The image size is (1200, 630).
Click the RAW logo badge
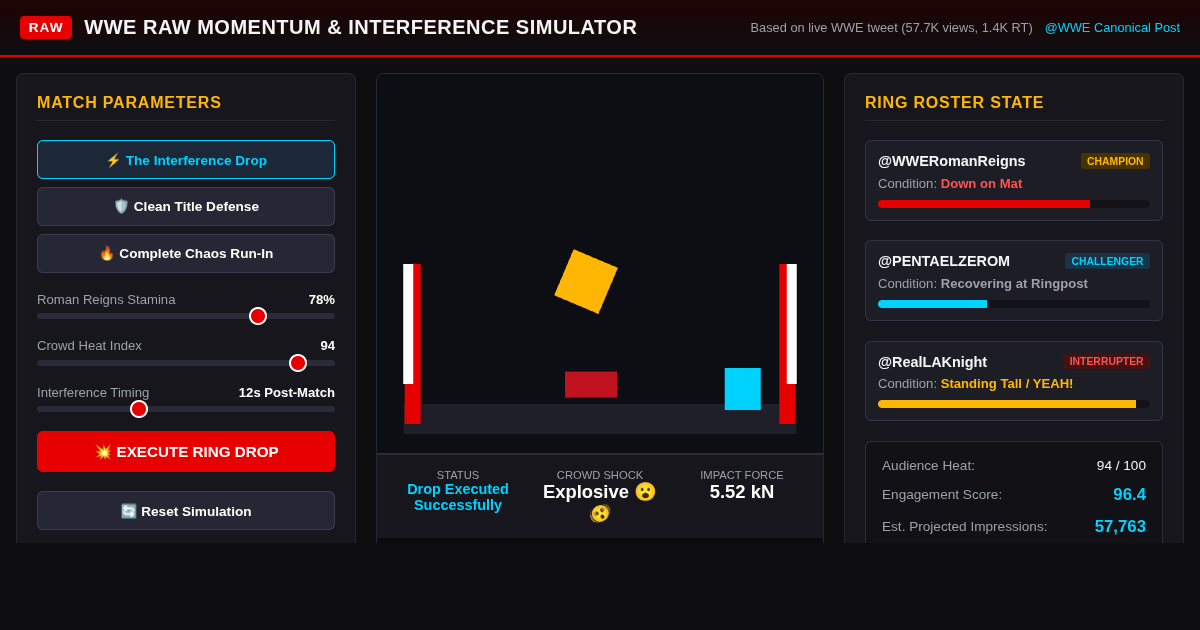point(46,28)
